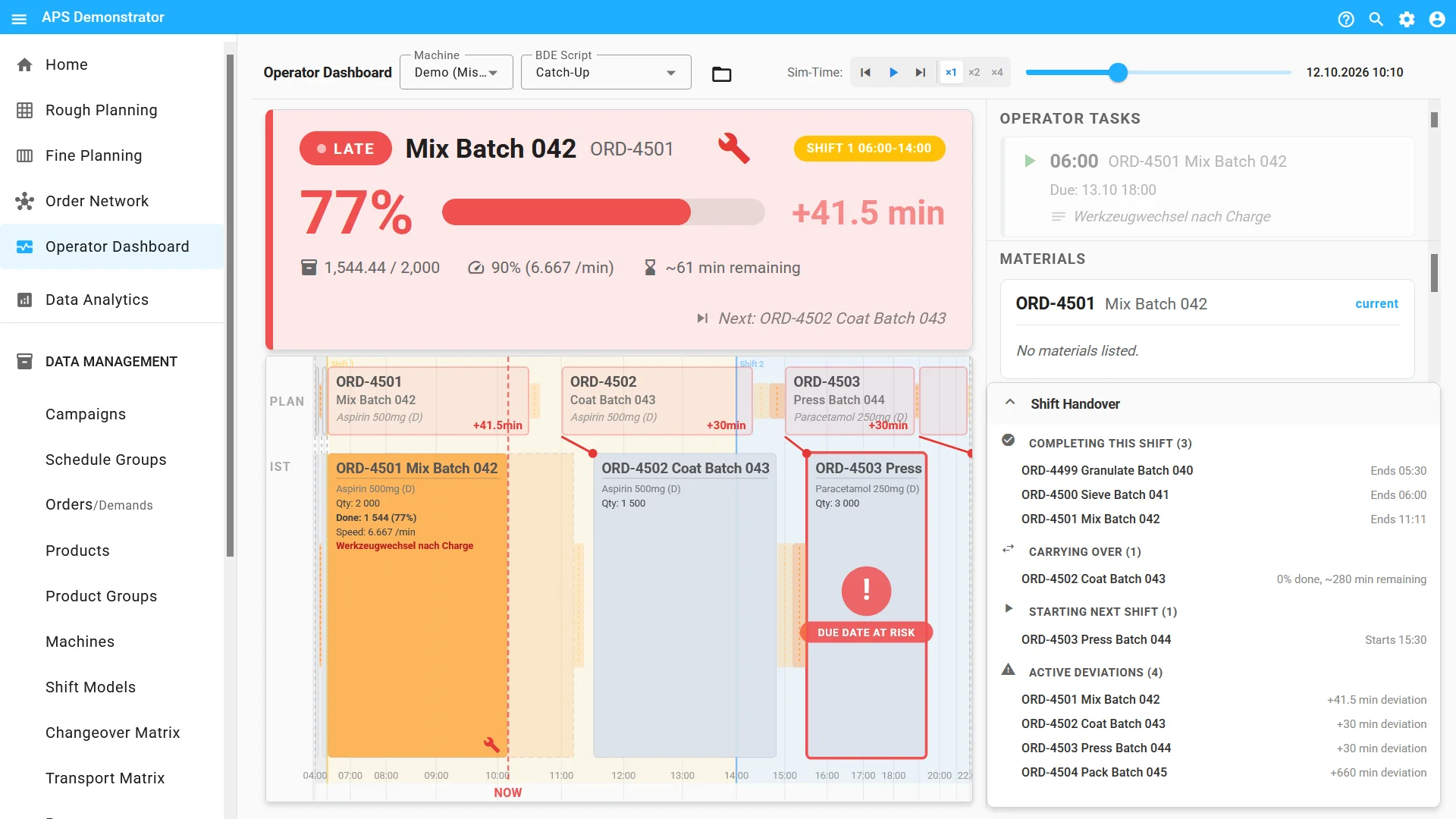Viewport: 1456px width, 819px height.
Task: Click the red wrench icon beside ORD-4501
Action: tap(733, 148)
